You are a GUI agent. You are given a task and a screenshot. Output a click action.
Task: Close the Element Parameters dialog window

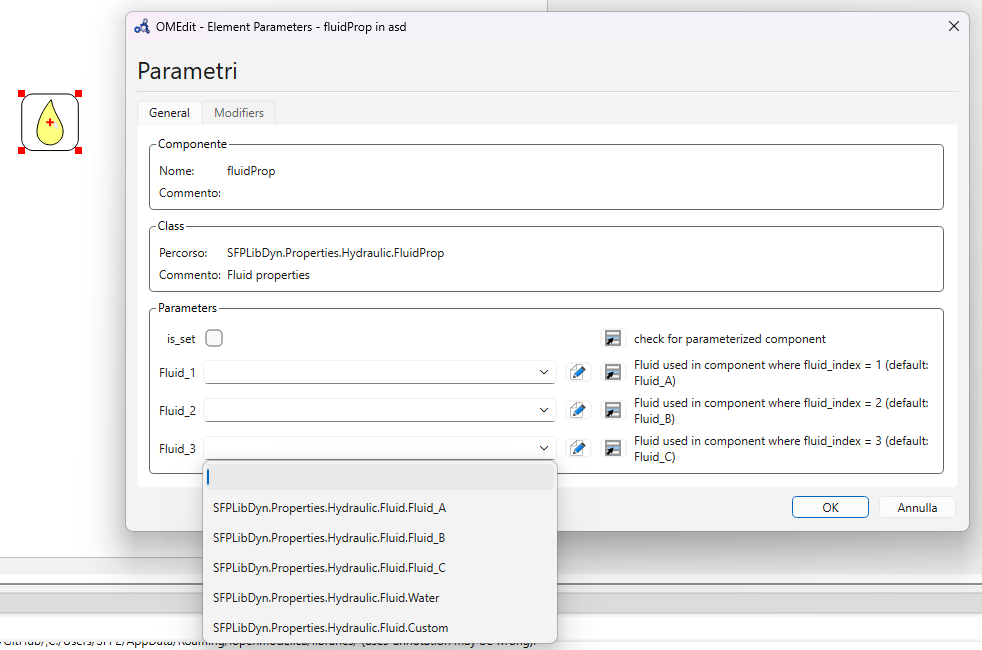pos(953,26)
